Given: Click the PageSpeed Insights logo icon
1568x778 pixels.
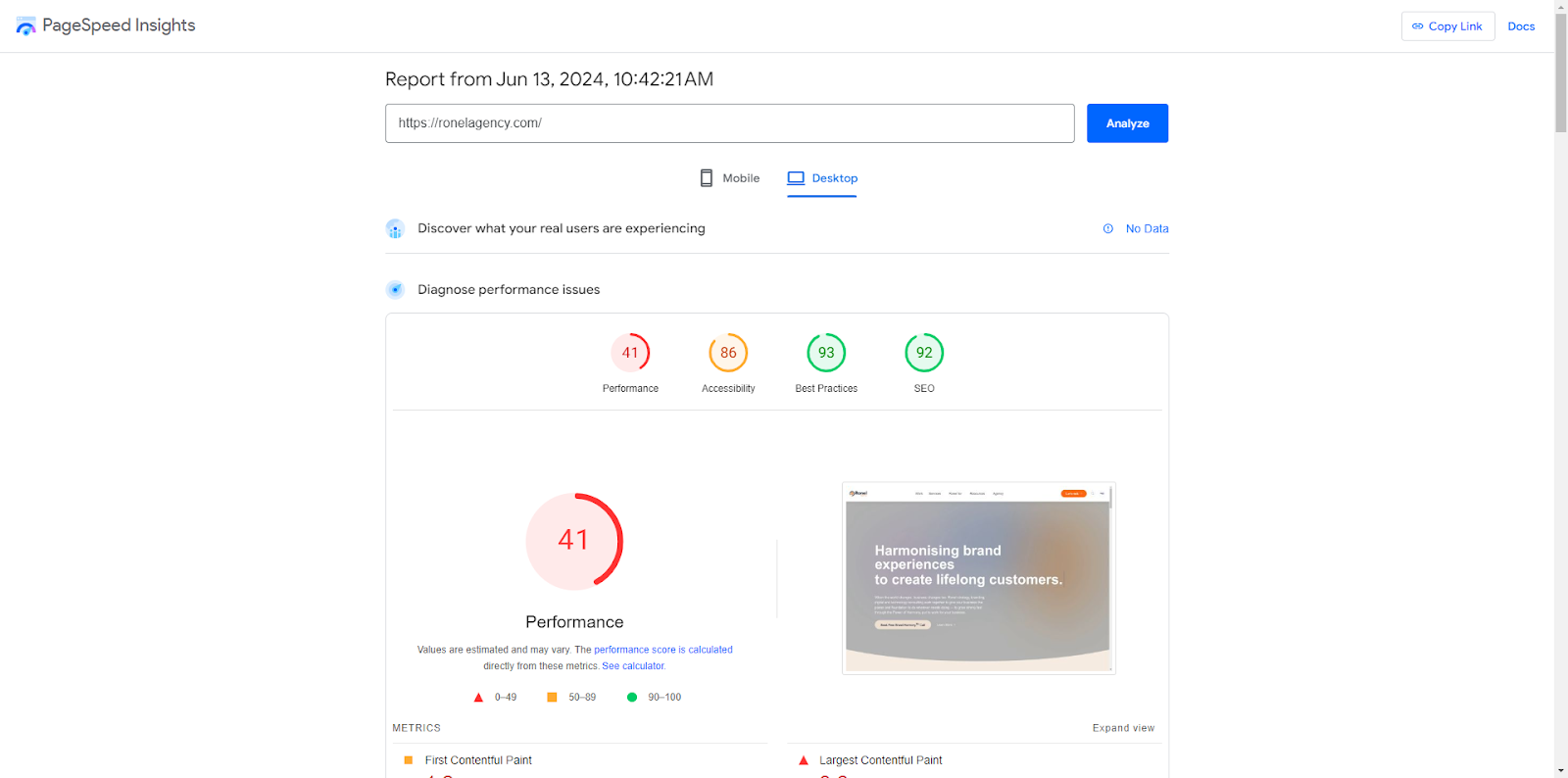Looking at the screenshot, I should pyautogui.click(x=25, y=25).
